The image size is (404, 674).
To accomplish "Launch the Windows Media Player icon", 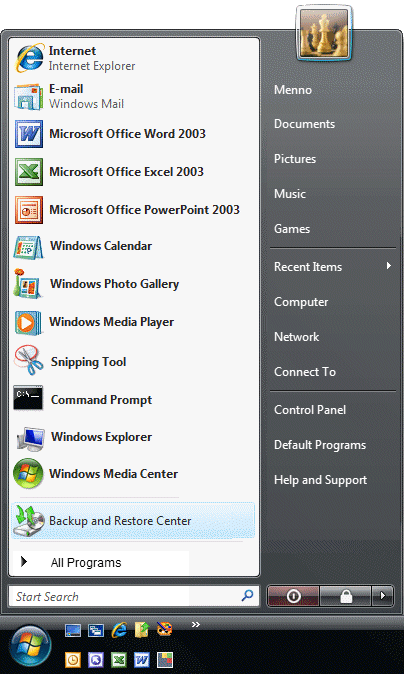I will point(28,322).
